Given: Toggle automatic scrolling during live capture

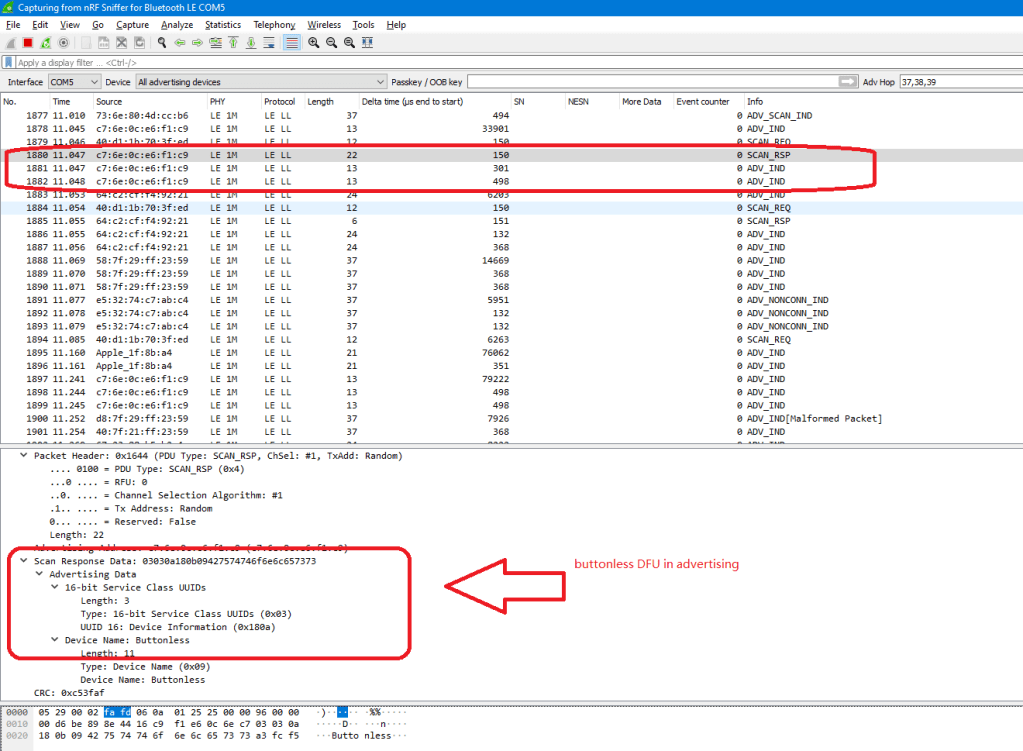Looking at the screenshot, I should pos(270,43).
